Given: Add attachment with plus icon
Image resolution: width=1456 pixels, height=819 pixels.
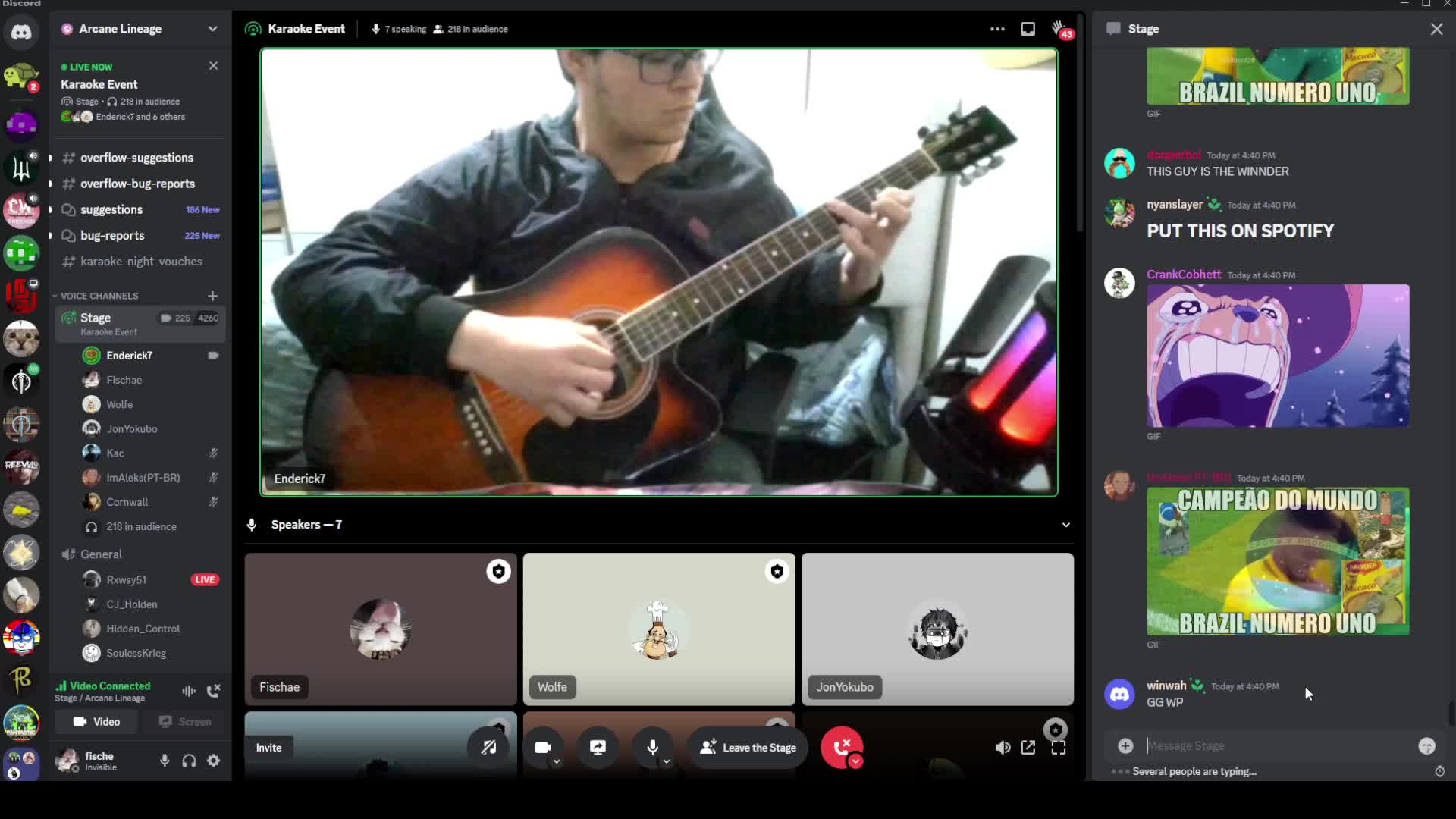Looking at the screenshot, I should pos(1125,746).
